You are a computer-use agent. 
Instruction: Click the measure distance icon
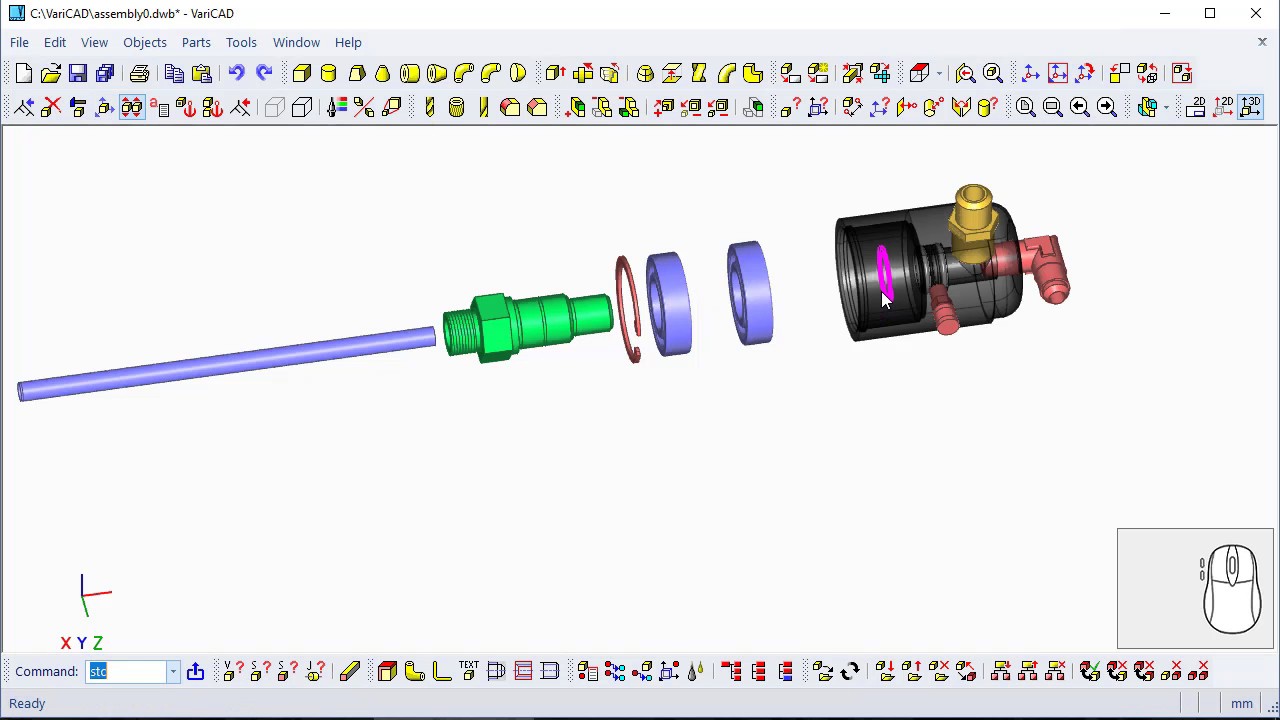tap(852, 106)
